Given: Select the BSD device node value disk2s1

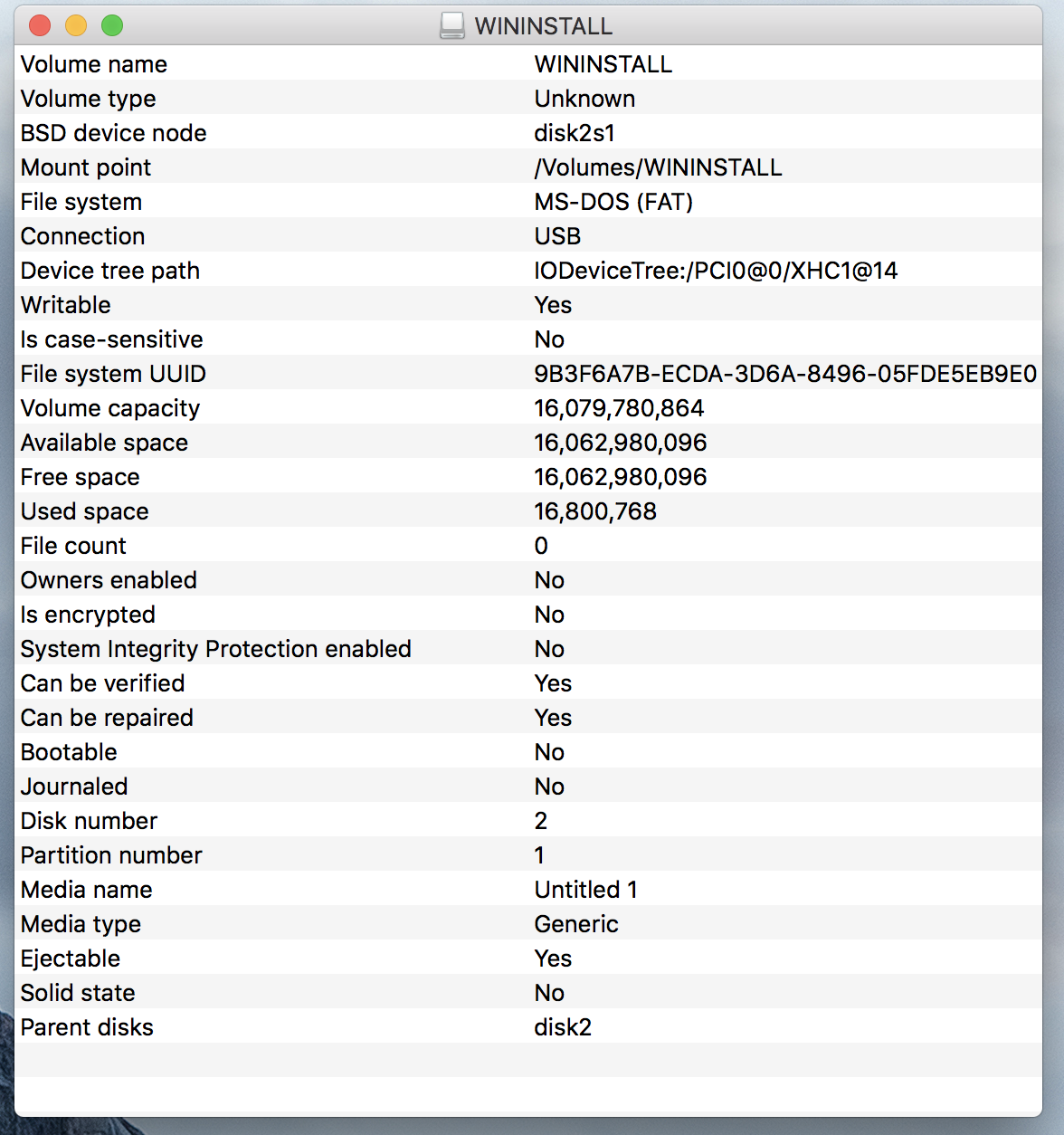Looking at the screenshot, I should pyautogui.click(x=575, y=133).
